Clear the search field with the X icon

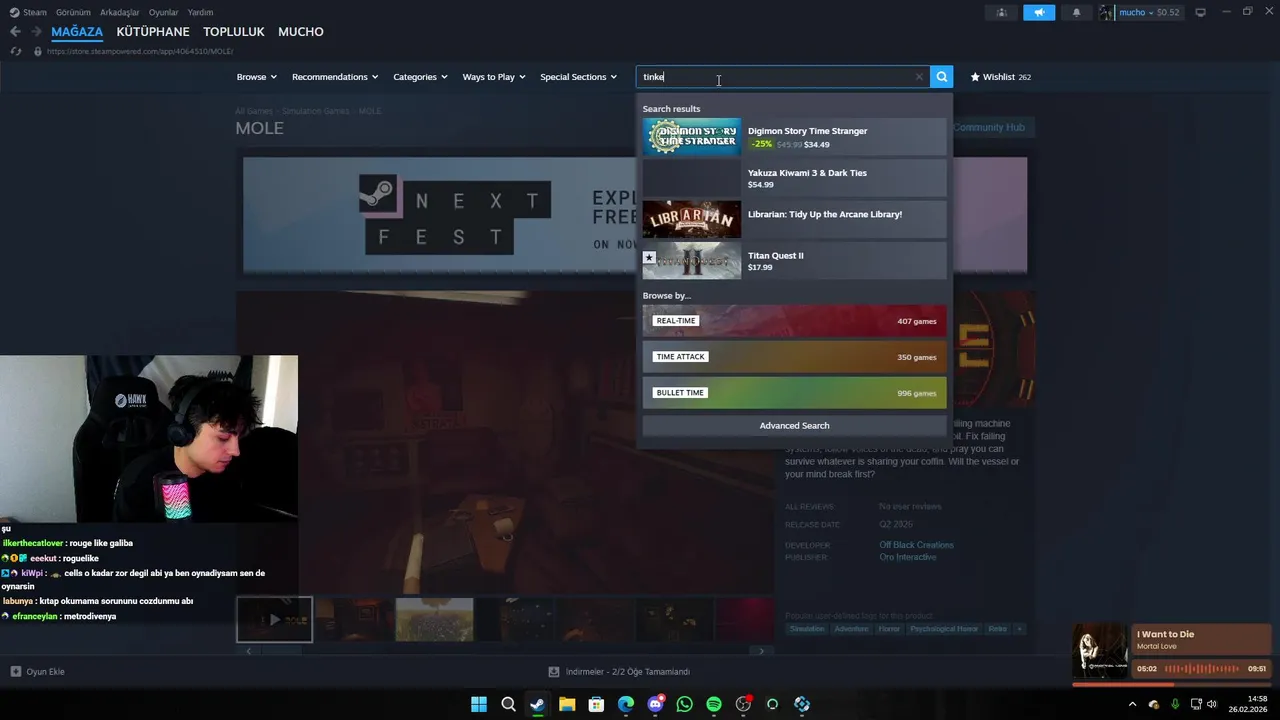tap(919, 77)
